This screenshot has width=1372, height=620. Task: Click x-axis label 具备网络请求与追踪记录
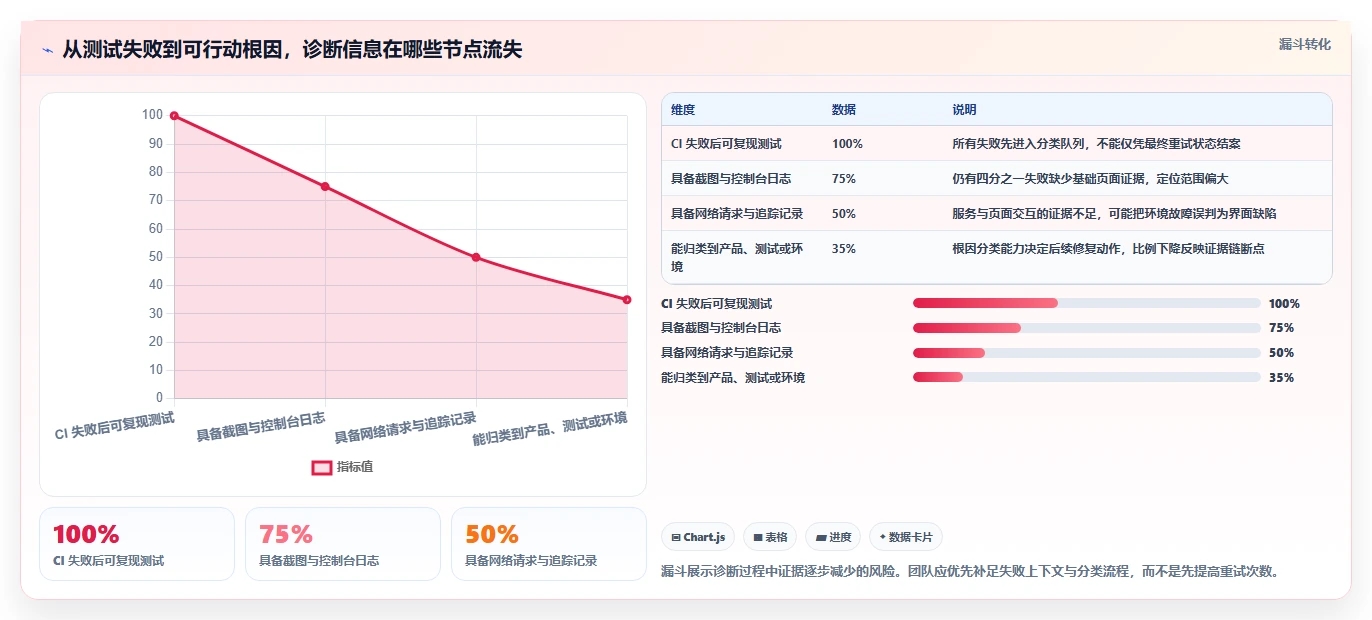[x=405, y=427]
